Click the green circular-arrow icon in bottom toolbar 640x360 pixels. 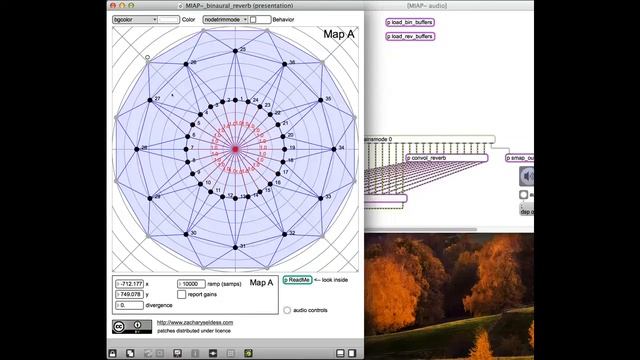click(248, 353)
